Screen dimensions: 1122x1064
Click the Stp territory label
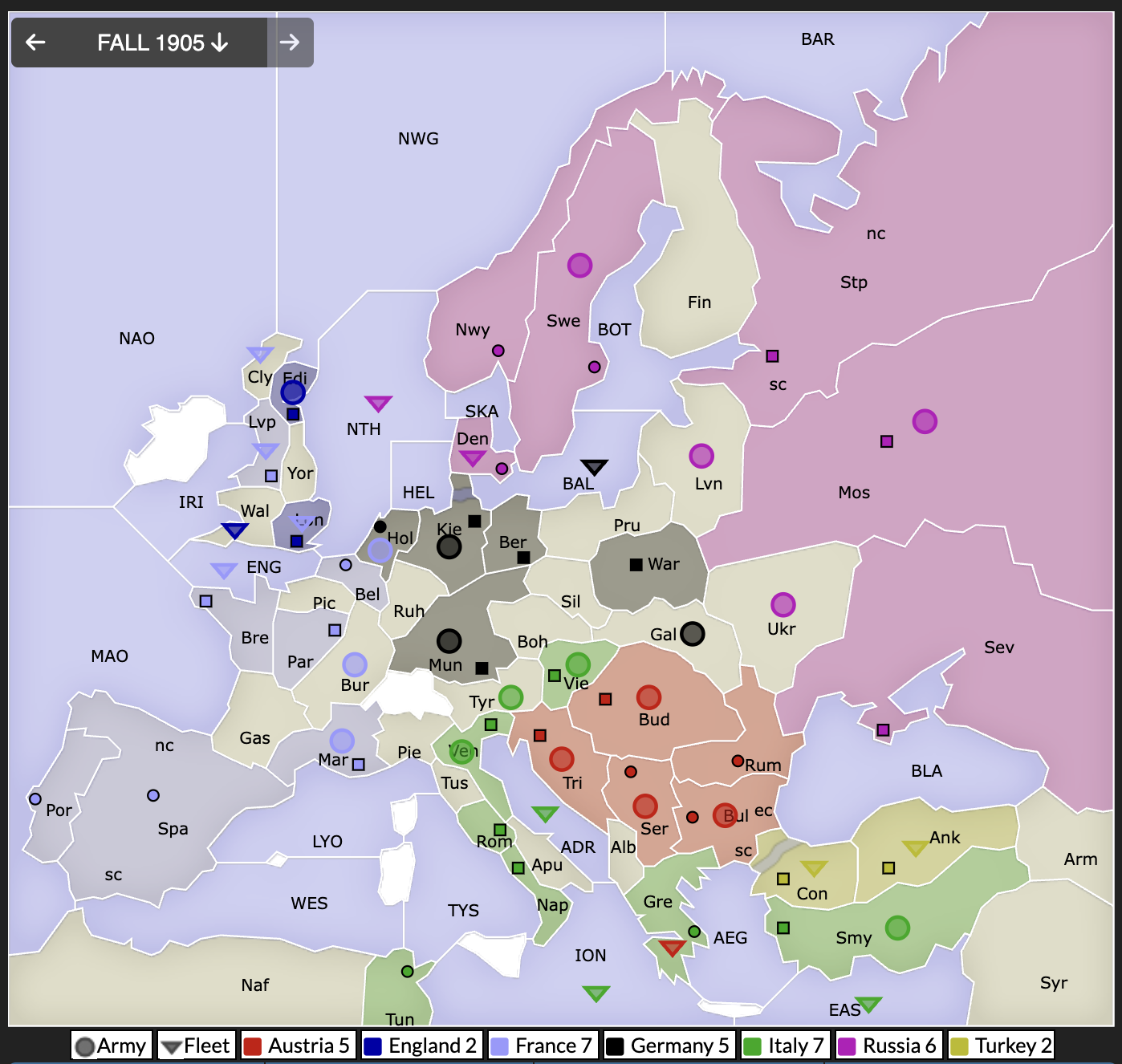(x=854, y=282)
